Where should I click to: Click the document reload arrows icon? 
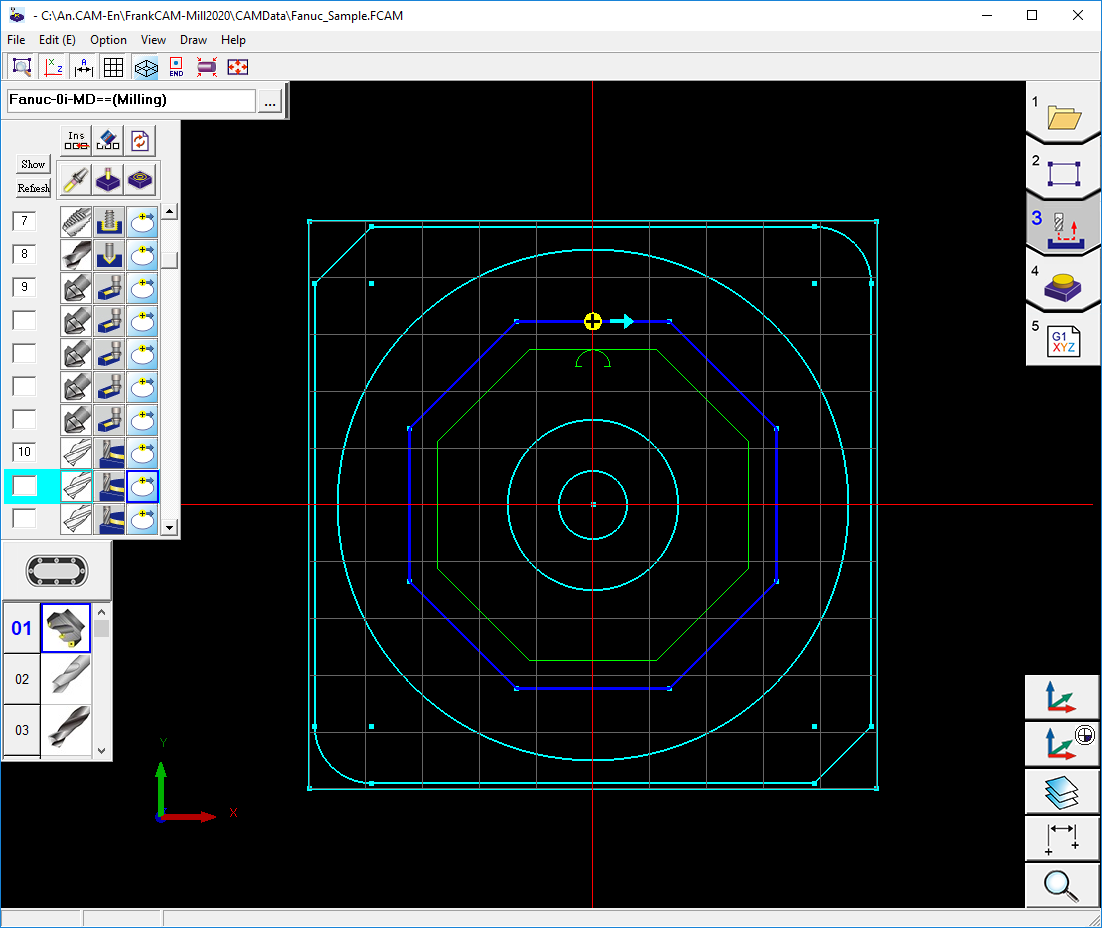coord(140,141)
